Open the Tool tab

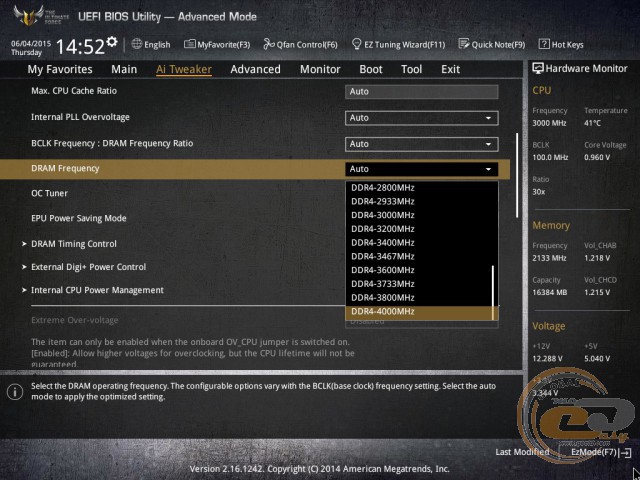coord(411,69)
